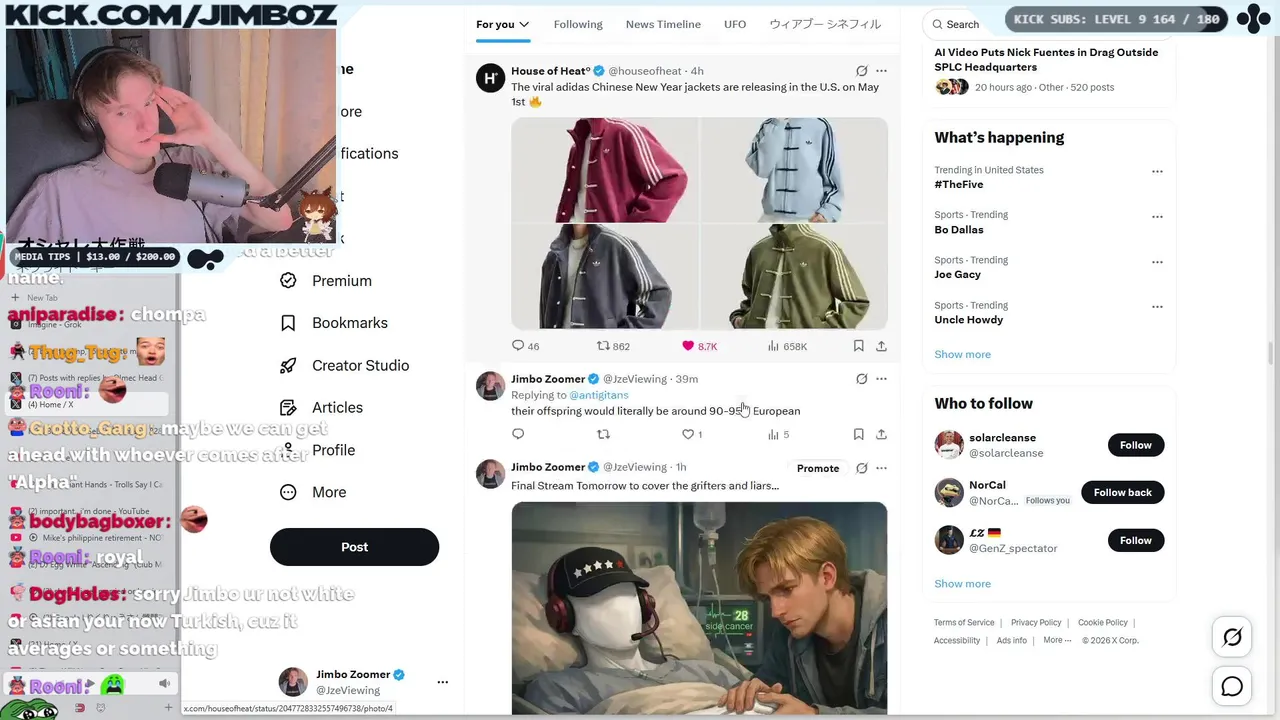Open the account menu next to Jimbo Zoomer
Viewport: 1280px width, 720px height.
click(442, 682)
